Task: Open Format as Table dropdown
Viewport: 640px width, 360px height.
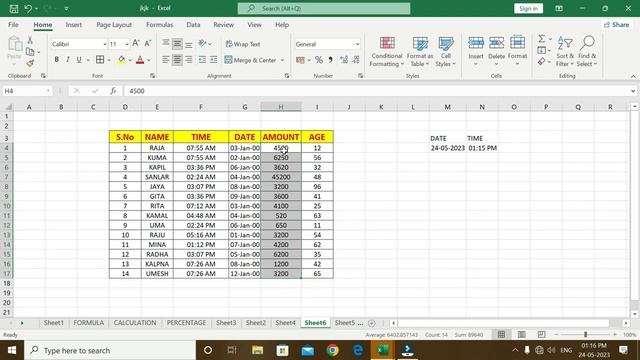Action: click(x=420, y=51)
